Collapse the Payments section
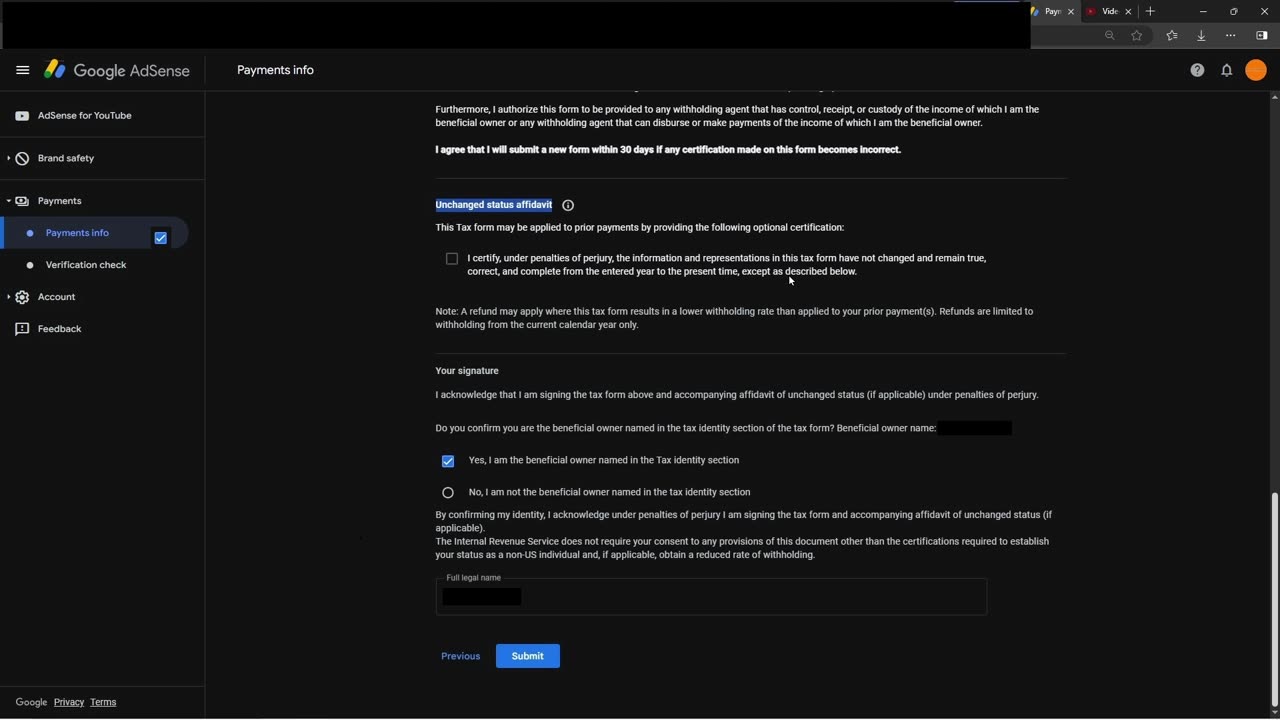The width and height of the screenshot is (1280, 720). (x=9, y=201)
